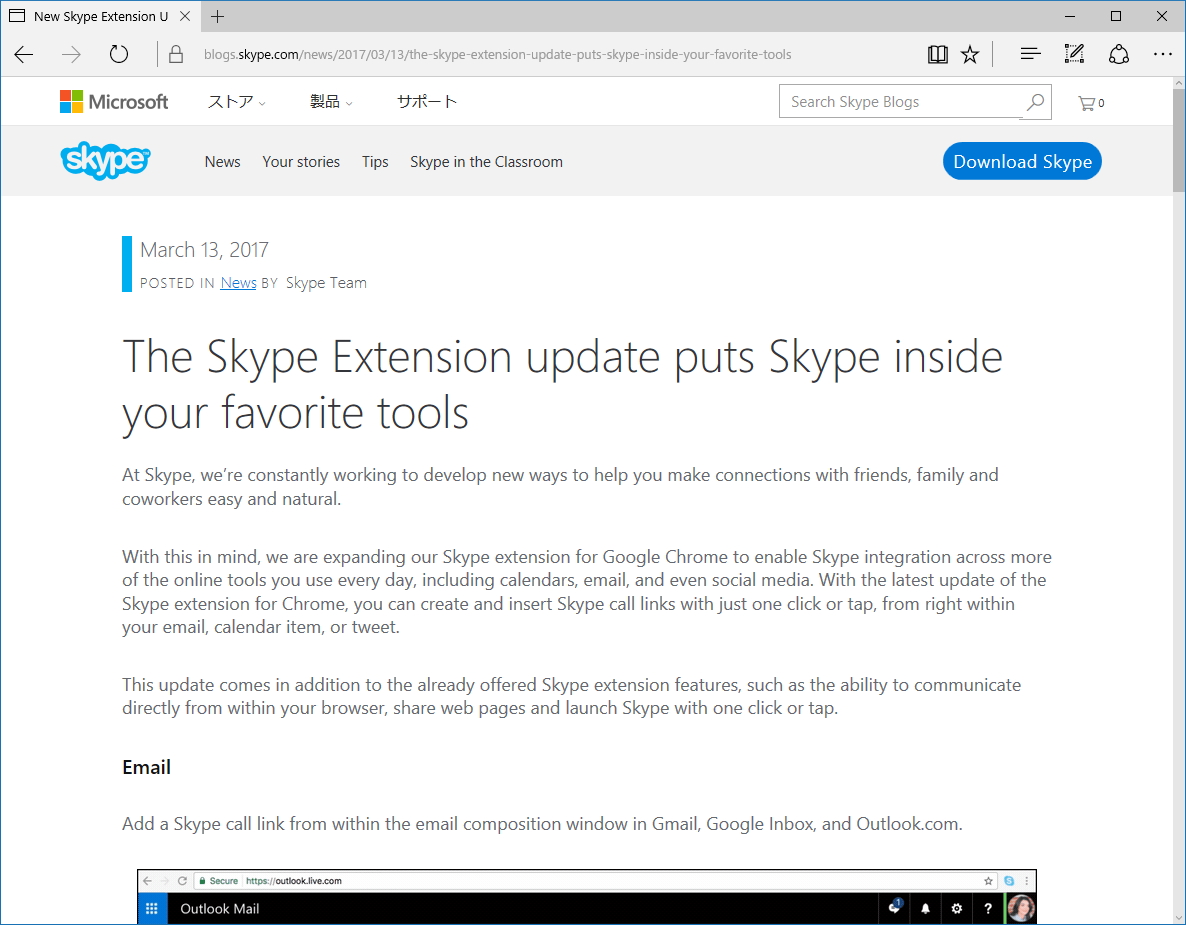
Task: Open the Hub panel in Edge
Action: click(1029, 54)
